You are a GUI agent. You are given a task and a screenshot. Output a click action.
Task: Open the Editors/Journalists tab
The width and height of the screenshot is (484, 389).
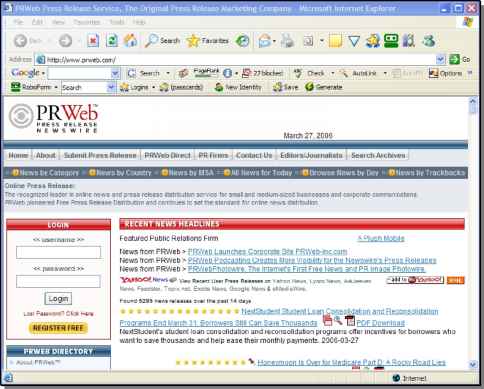tap(311, 155)
